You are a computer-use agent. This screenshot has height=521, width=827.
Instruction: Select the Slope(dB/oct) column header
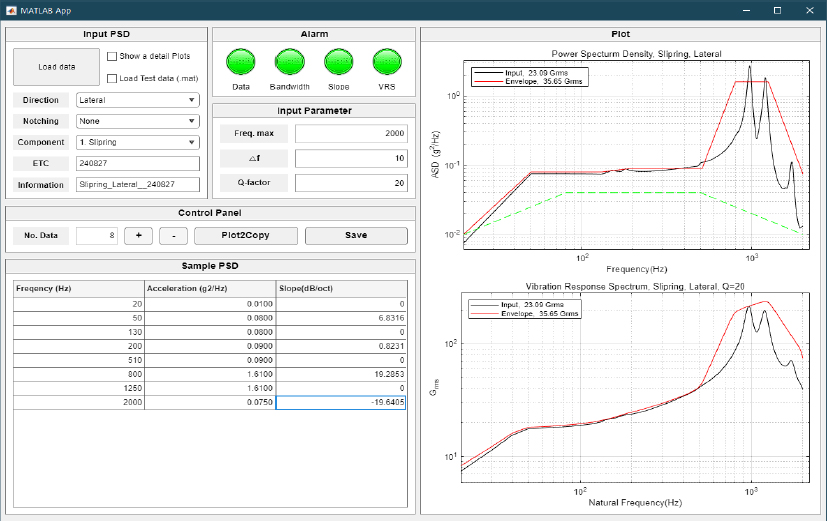341,288
